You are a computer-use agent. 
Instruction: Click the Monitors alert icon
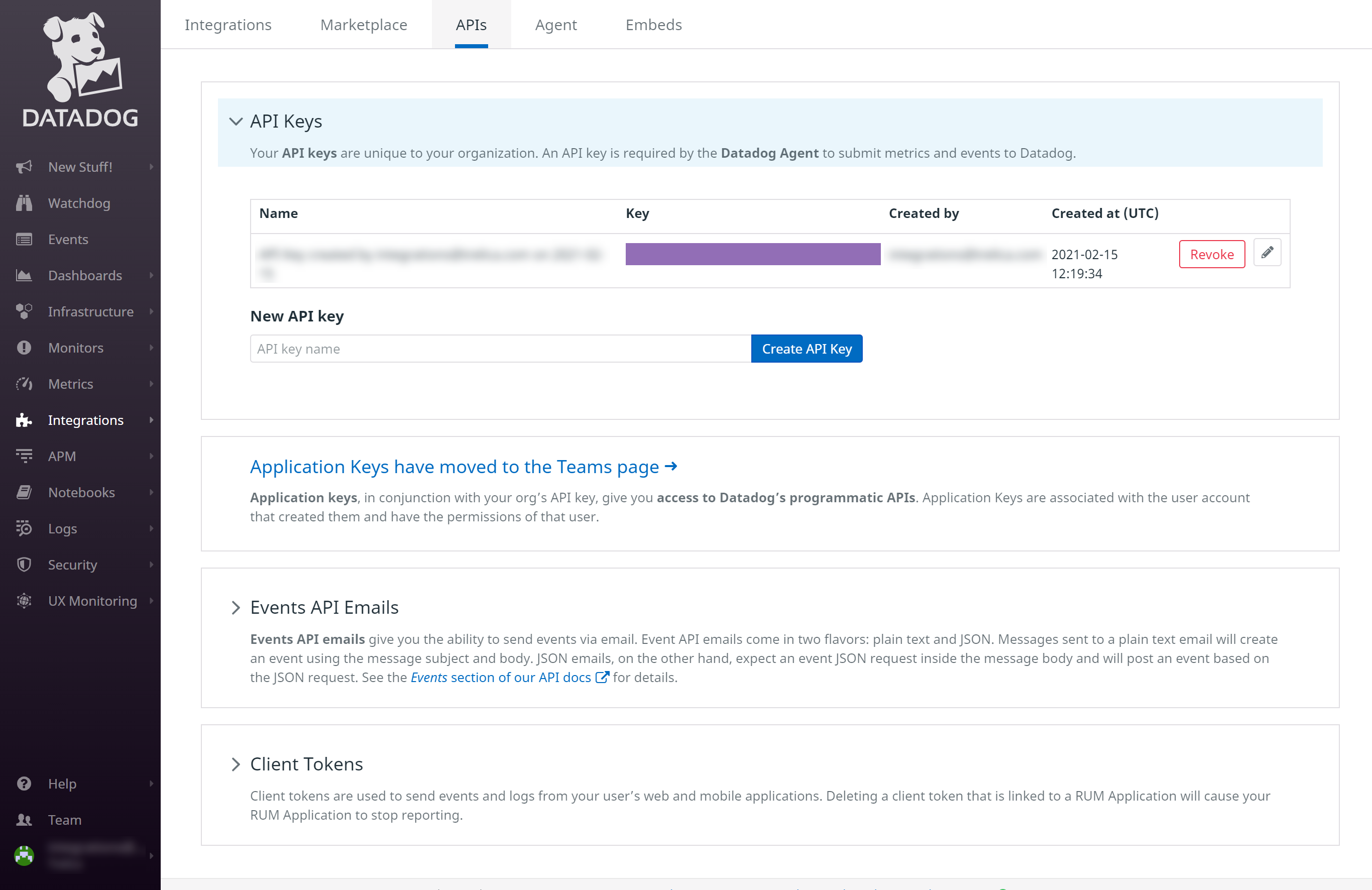point(24,348)
